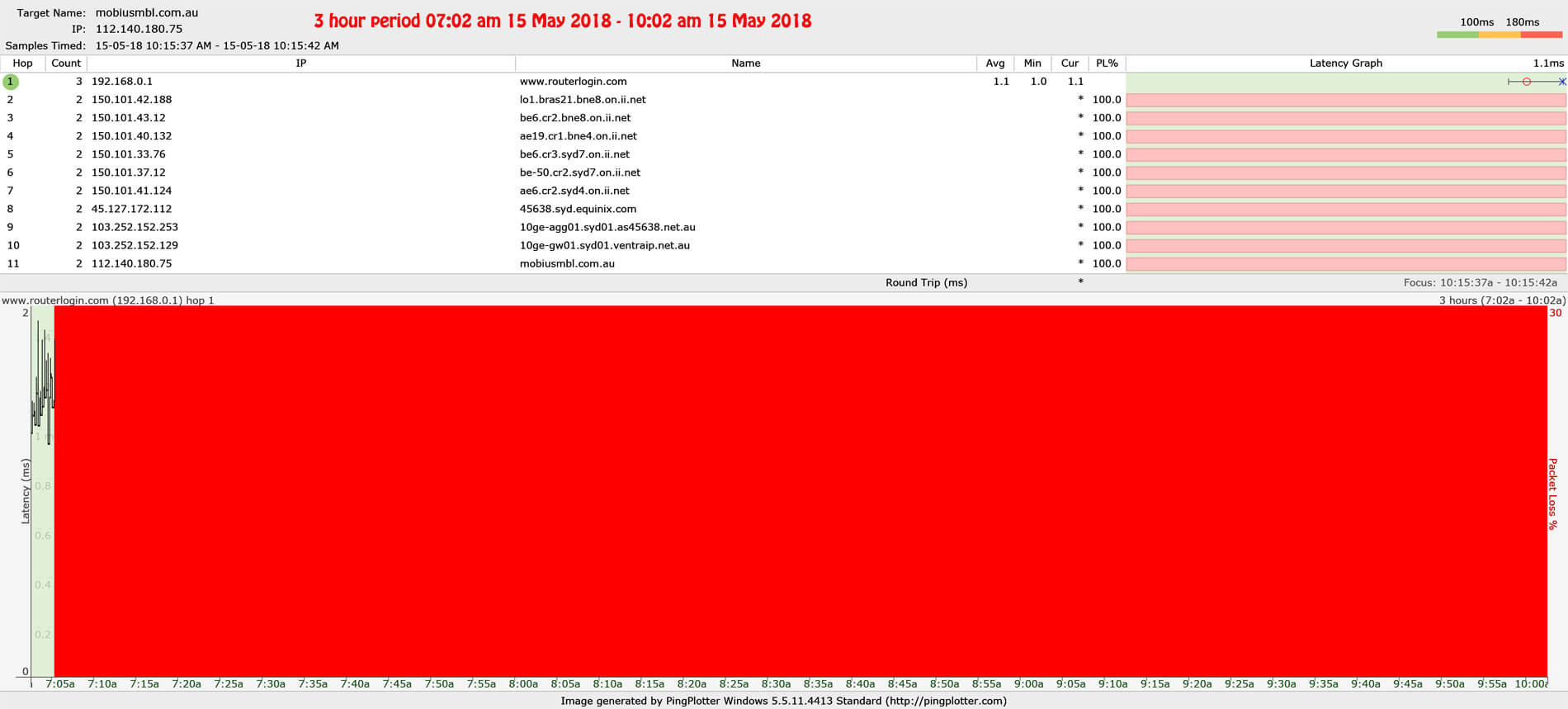This screenshot has height=709, width=1568.
Task: Click the Cur column header
Action: click(x=1070, y=63)
